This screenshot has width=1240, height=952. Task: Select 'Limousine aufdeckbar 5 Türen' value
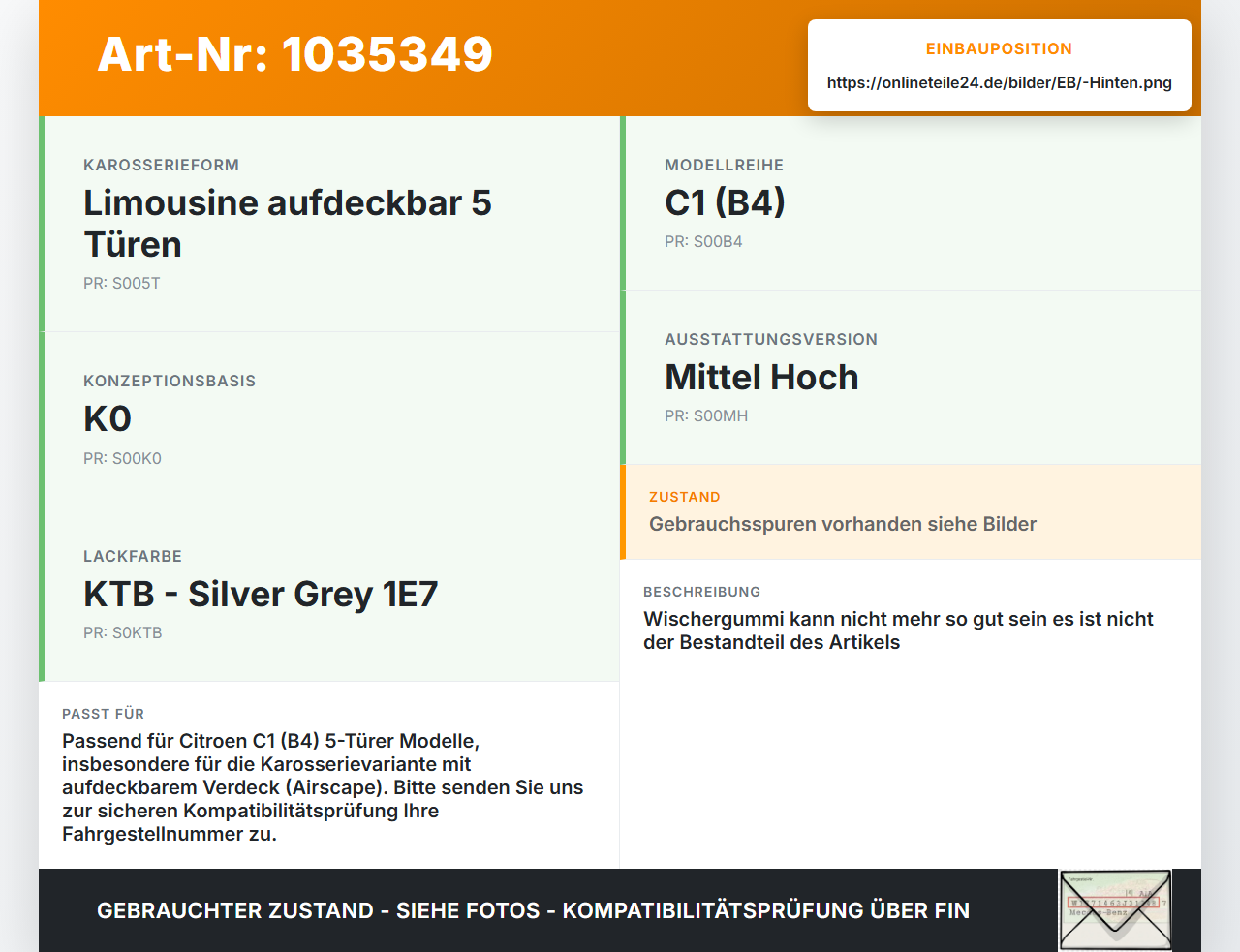288,224
